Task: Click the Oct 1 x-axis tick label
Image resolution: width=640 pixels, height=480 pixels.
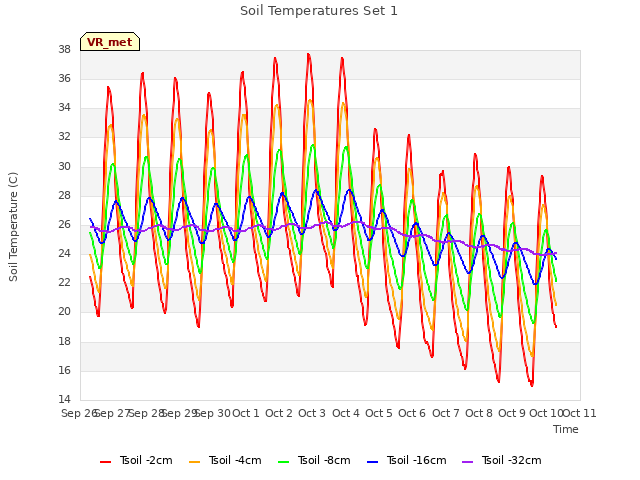Action: point(246,413)
